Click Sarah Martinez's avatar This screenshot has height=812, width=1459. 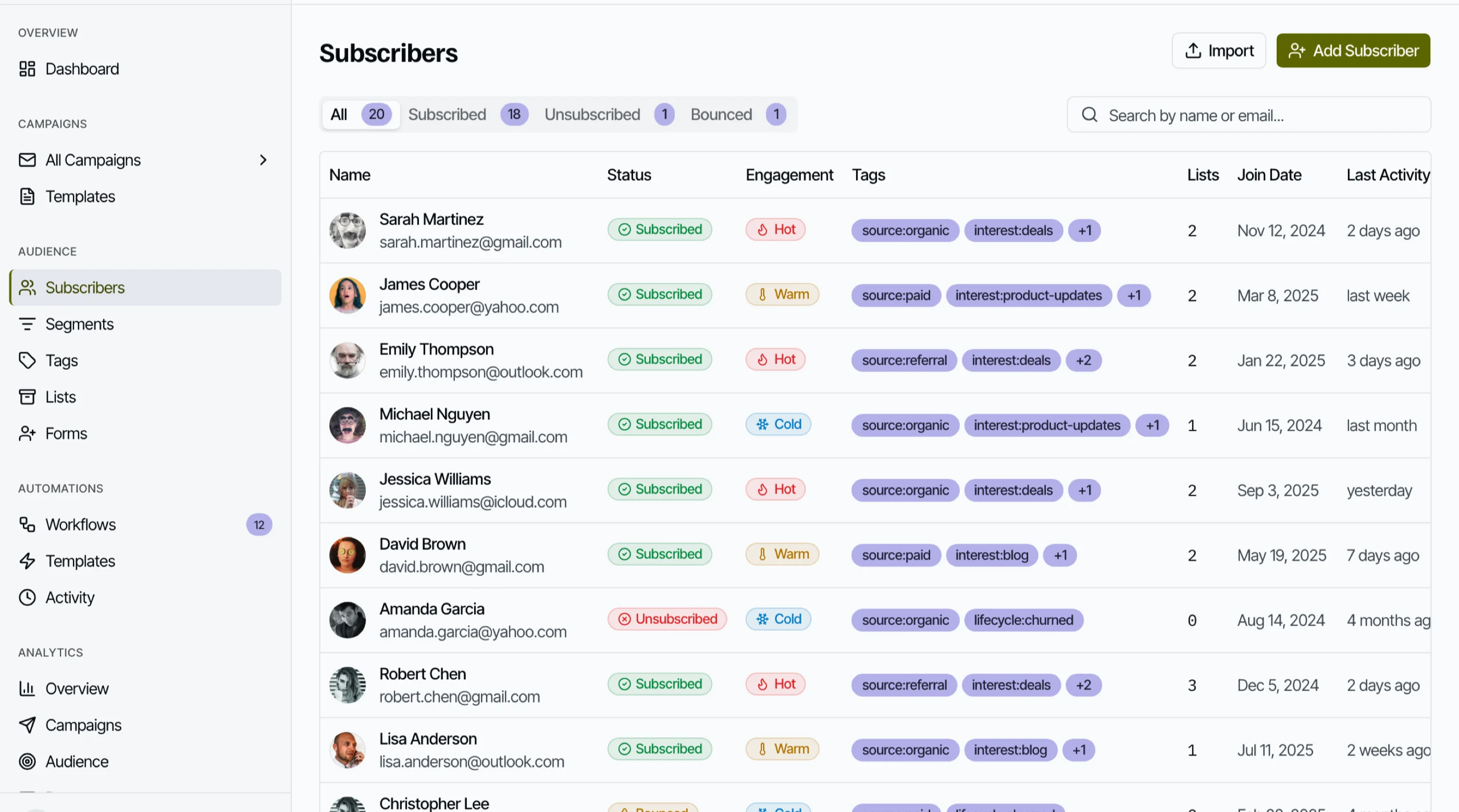coord(348,230)
